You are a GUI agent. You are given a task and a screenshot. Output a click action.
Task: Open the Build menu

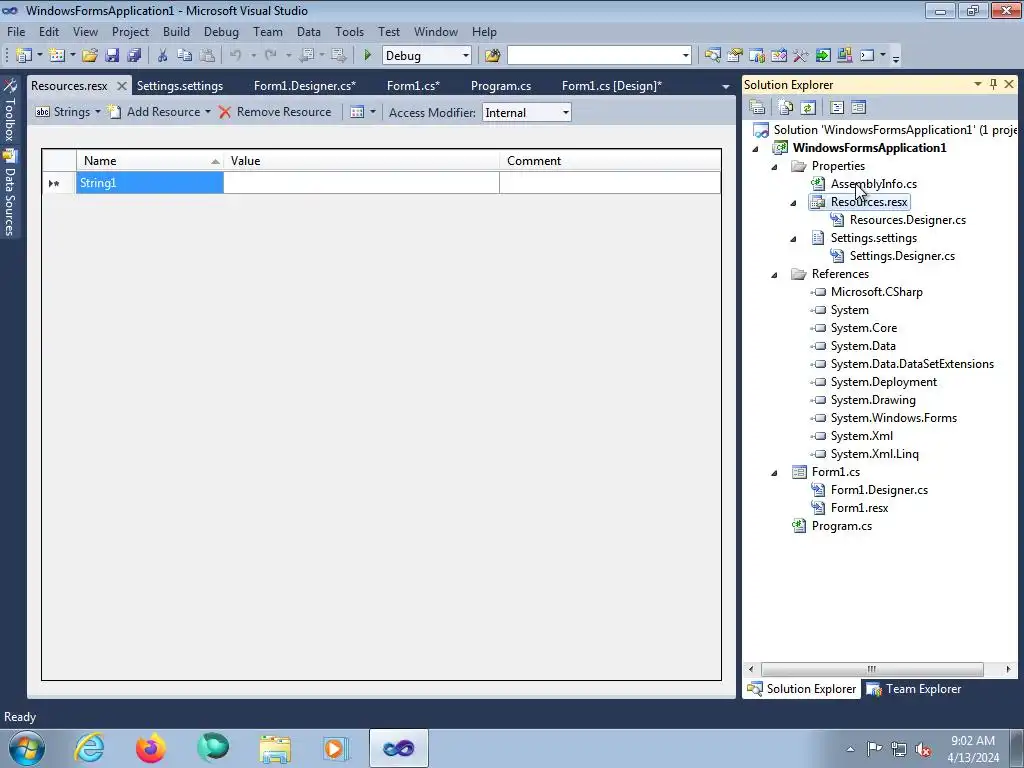(176, 31)
